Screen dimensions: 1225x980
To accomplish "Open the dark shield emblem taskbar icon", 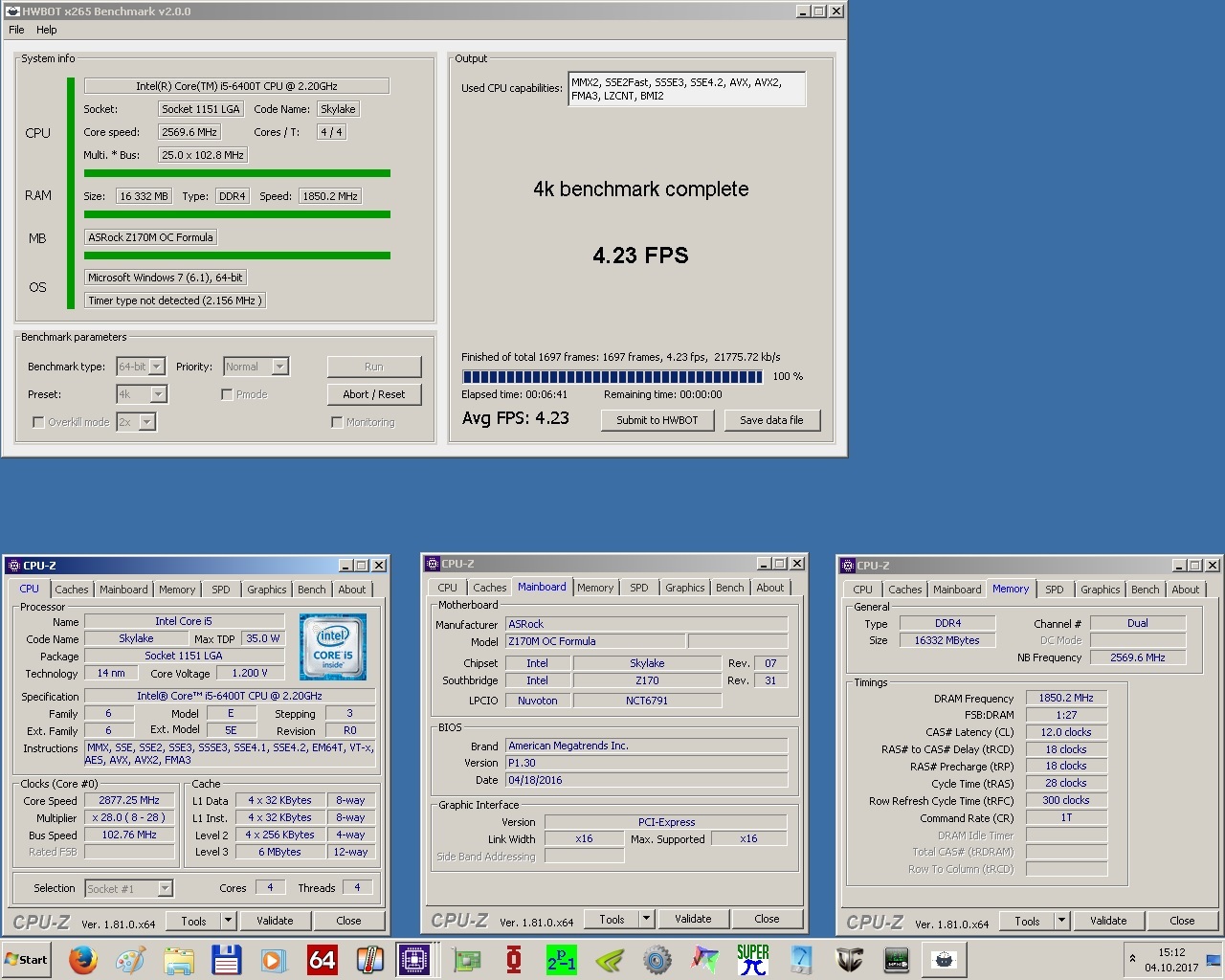I will [849, 960].
